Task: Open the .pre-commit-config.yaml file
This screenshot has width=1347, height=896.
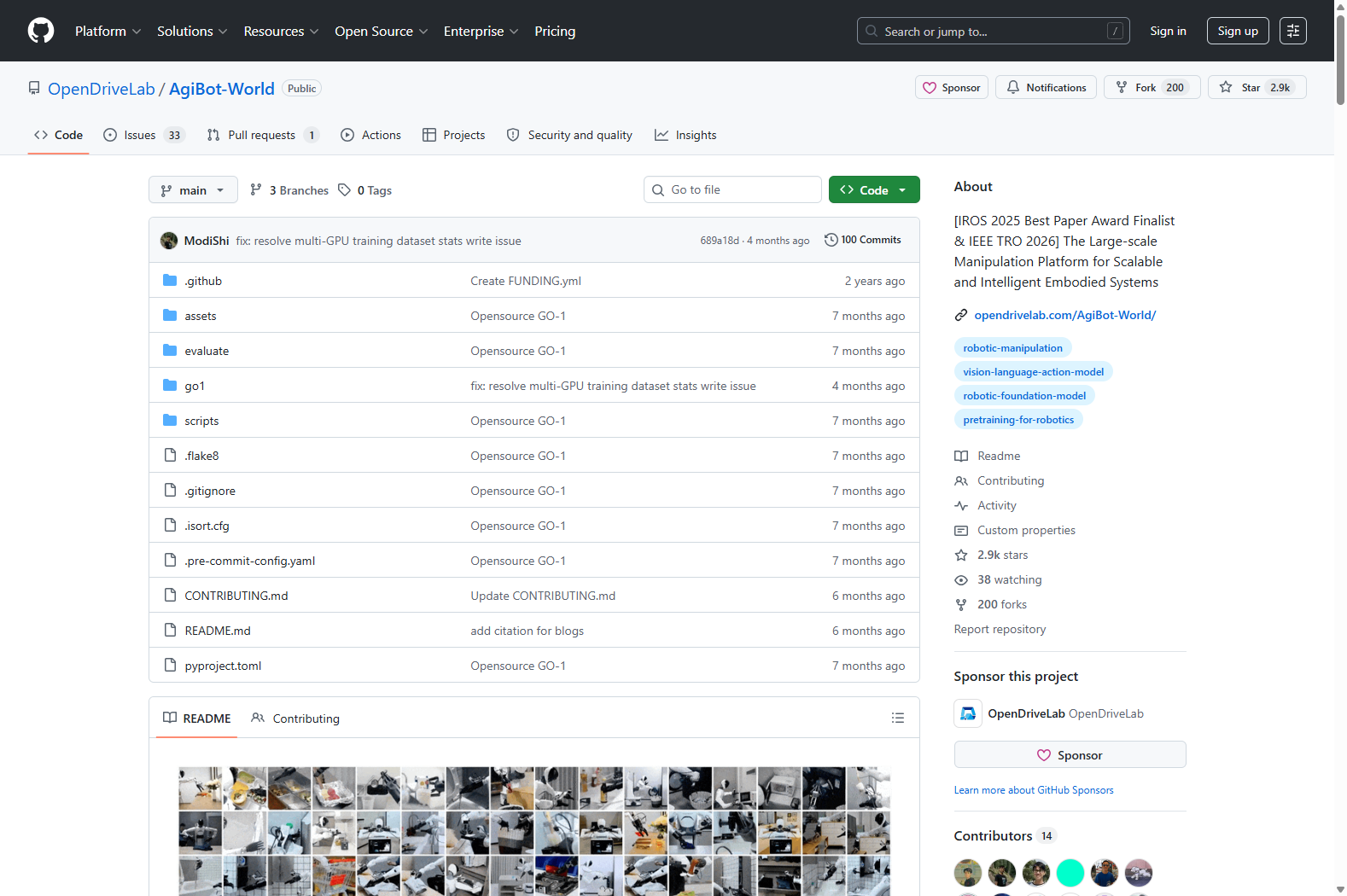Action: tap(250, 561)
